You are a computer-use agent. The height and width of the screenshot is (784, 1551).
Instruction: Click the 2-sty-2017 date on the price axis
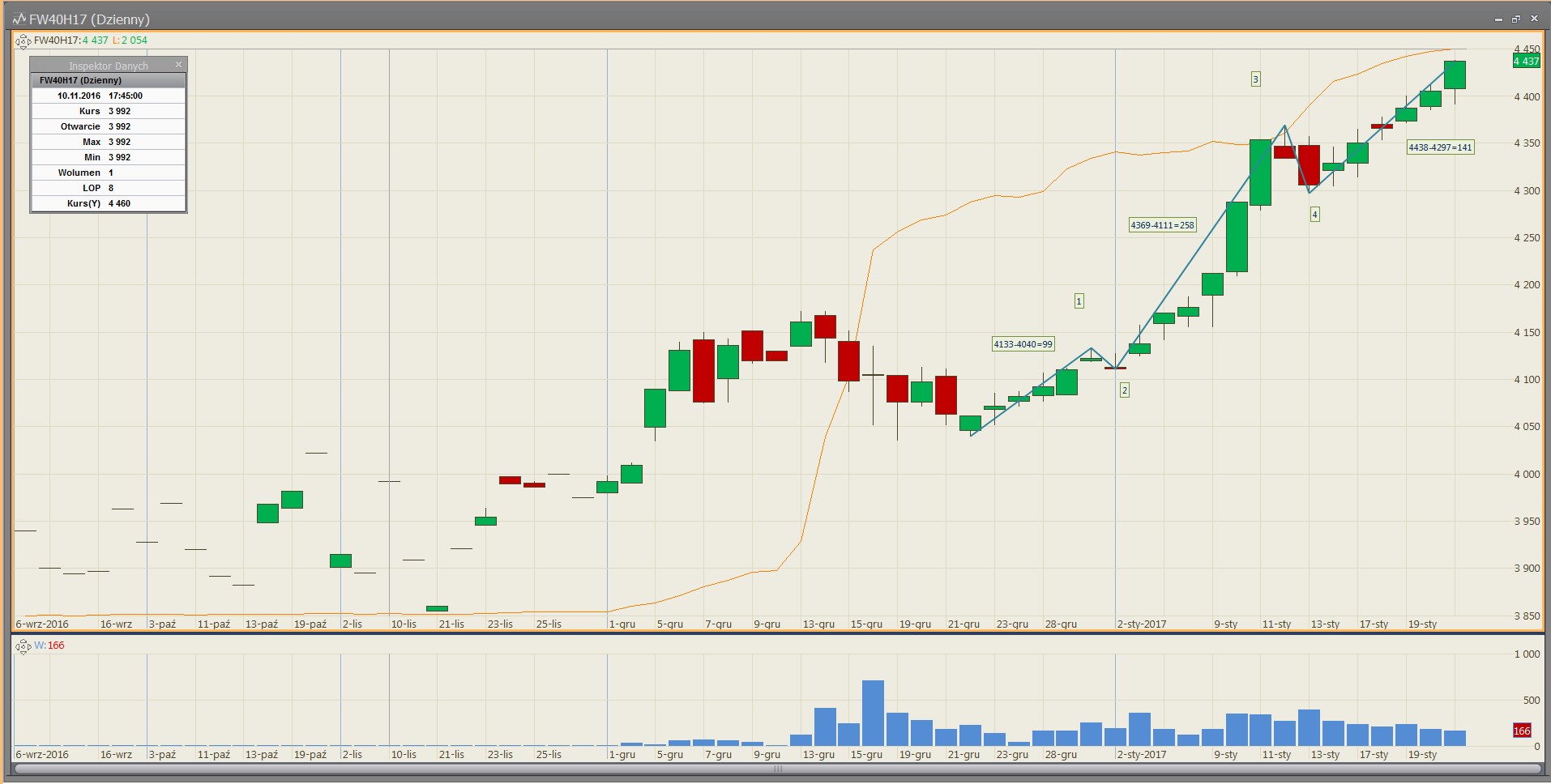point(1141,624)
